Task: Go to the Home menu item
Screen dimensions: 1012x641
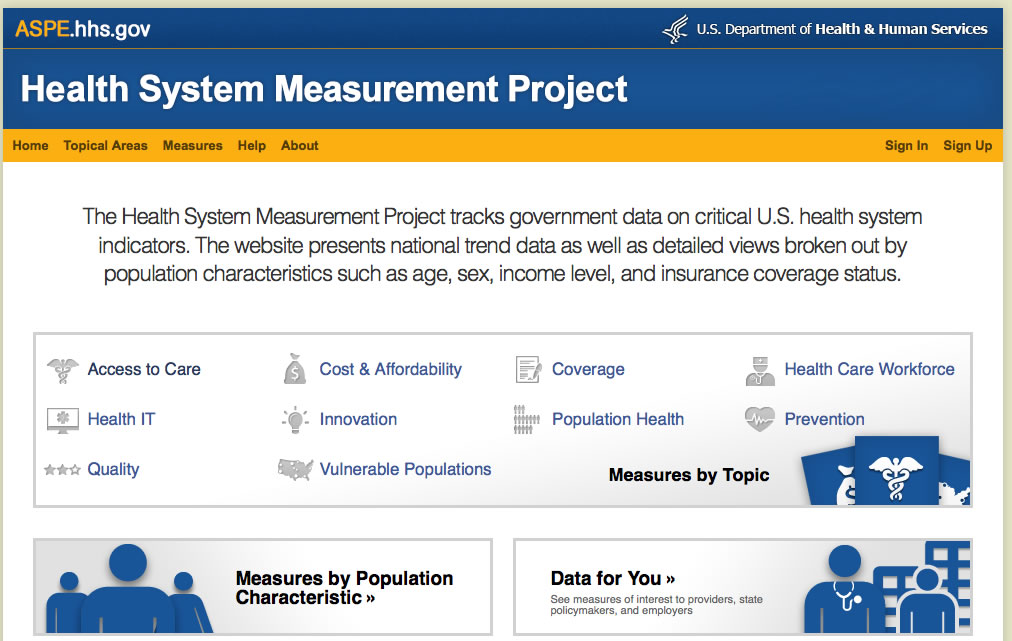Action: (x=30, y=146)
